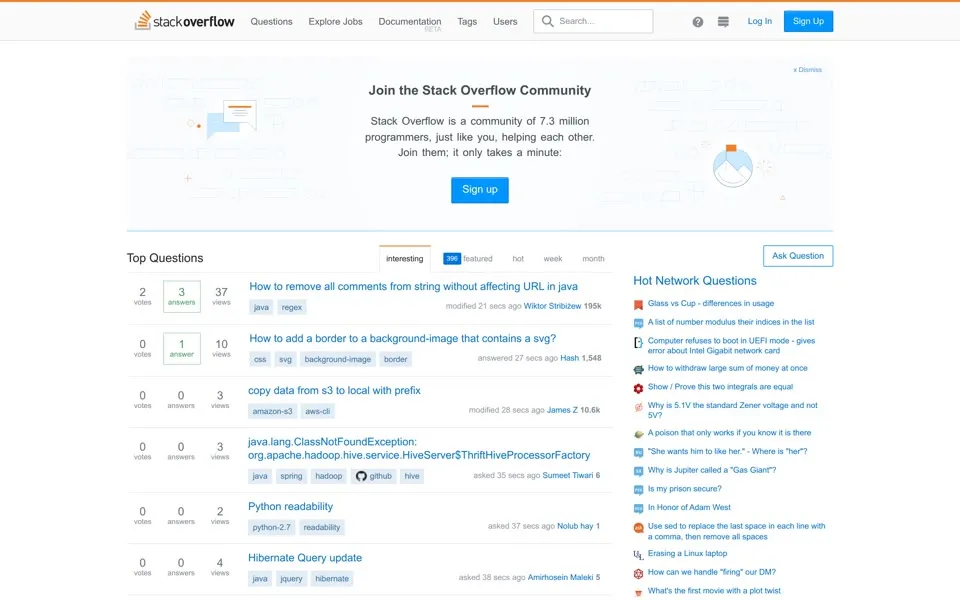Open Users in top navigation
960x600 pixels.
click(x=505, y=21)
